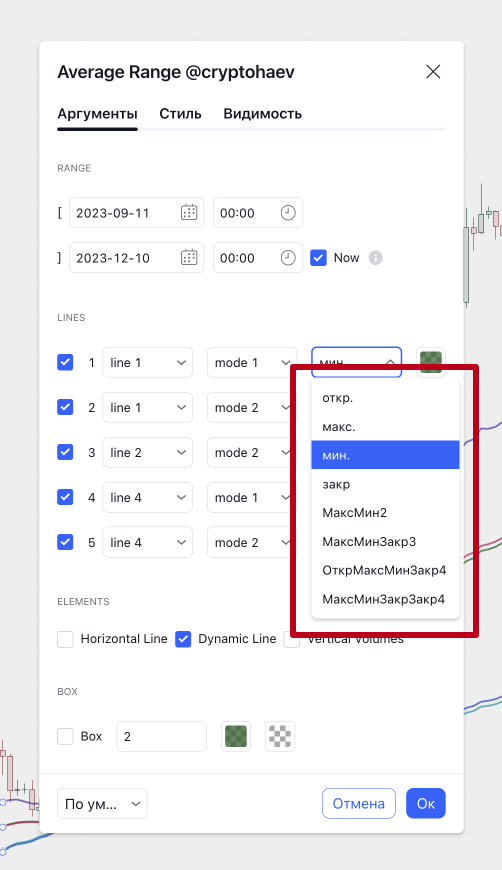Screen dimensions: 502x870
Task: Expand line dropdown in row 3
Action: pyautogui.click(x=148, y=452)
